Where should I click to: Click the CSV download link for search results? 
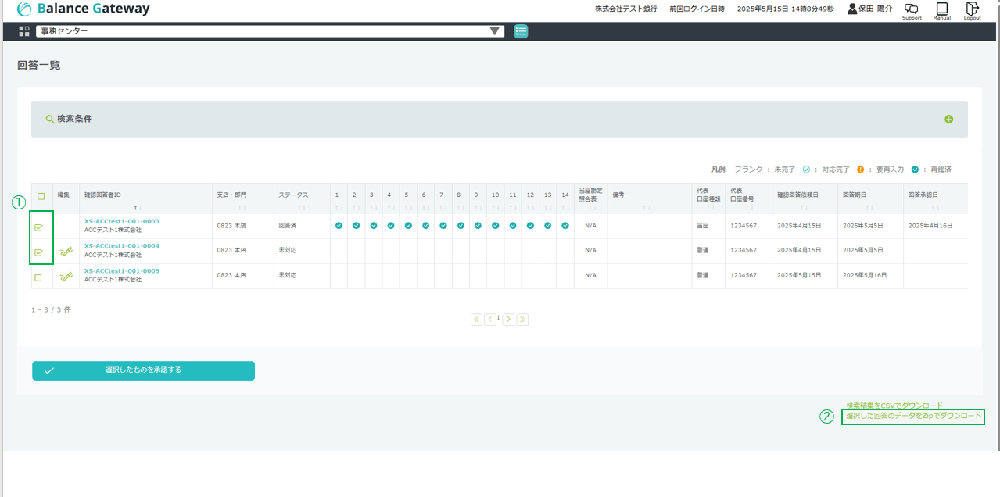click(x=893, y=404)
